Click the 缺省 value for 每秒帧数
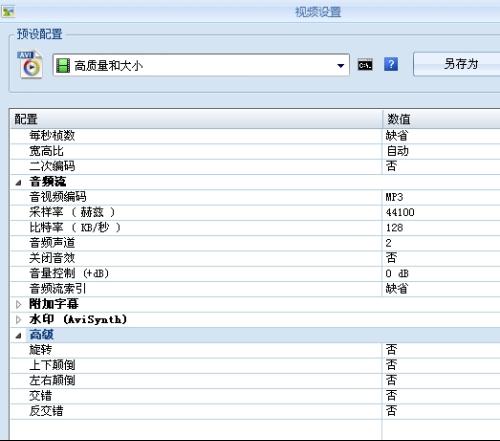Image resolution: width=500 pixels, height=441 pixels. click(x=397, y=136)
